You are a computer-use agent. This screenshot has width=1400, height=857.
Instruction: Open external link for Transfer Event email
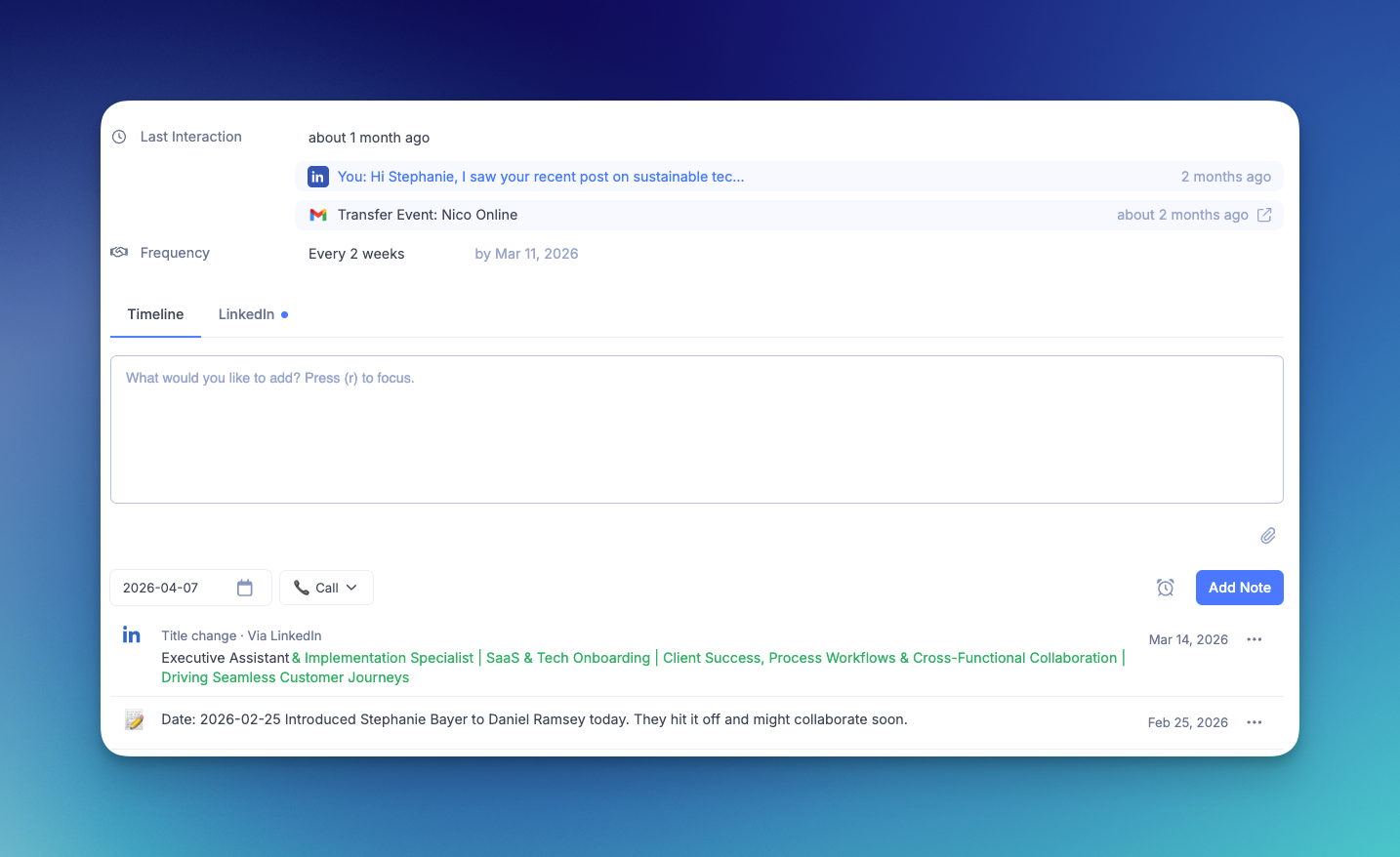(1264, 215)
